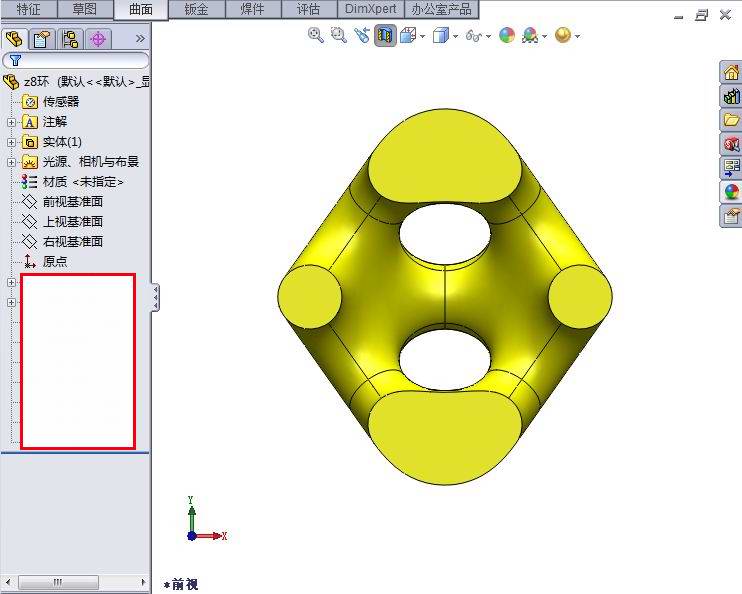This screenshot has height=594, width=742.
Task: Click the Apply Scene icon
Action: pyautogui.click(x=530, y=35)
